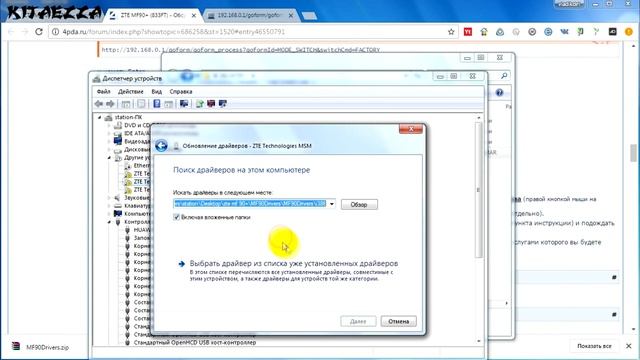640x360 pixels.
Task: Expand the 'Клавиатуры' category
Action: coord(109,206)
